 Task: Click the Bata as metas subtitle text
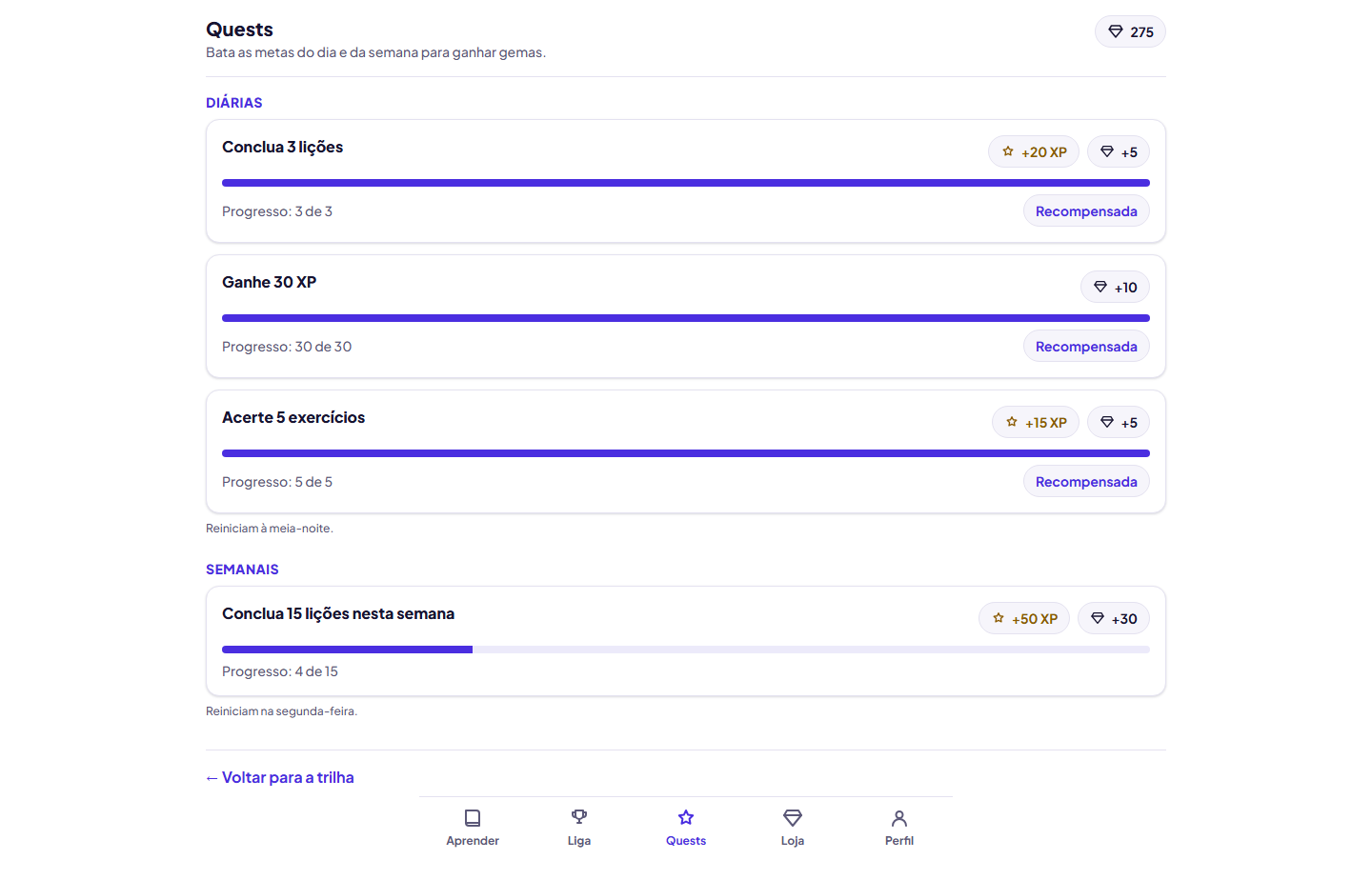coord(375,52)
